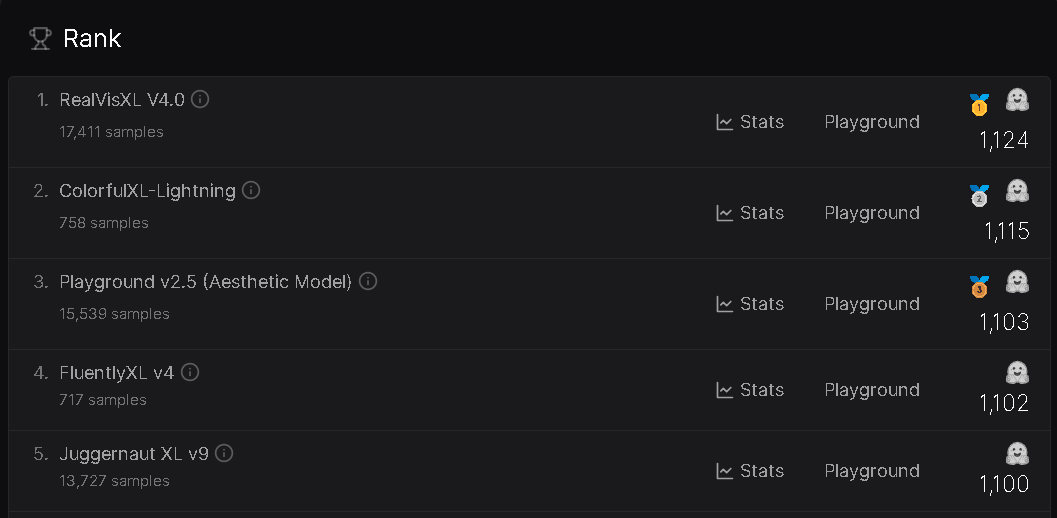Show info for Juggernaut XL v9

pyautogui.click(x=224, y=453)
